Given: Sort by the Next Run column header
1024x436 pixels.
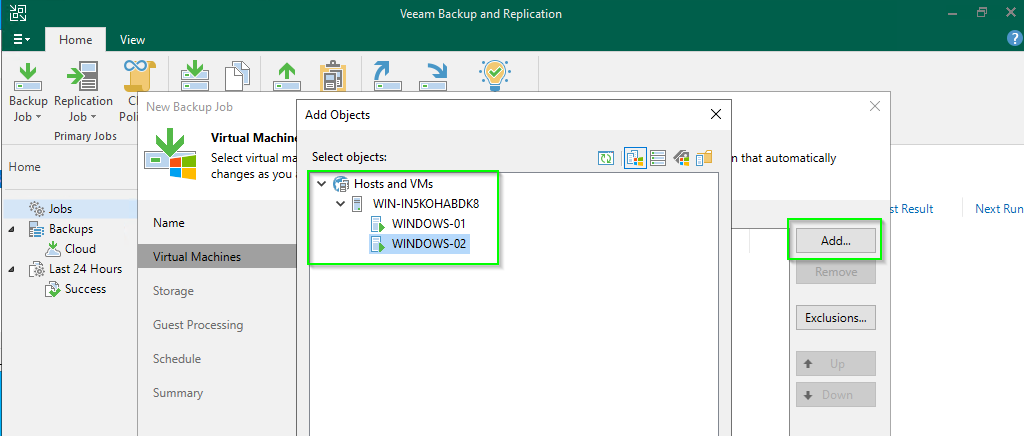Looking at the screenshot, I should tap(999, 208).
